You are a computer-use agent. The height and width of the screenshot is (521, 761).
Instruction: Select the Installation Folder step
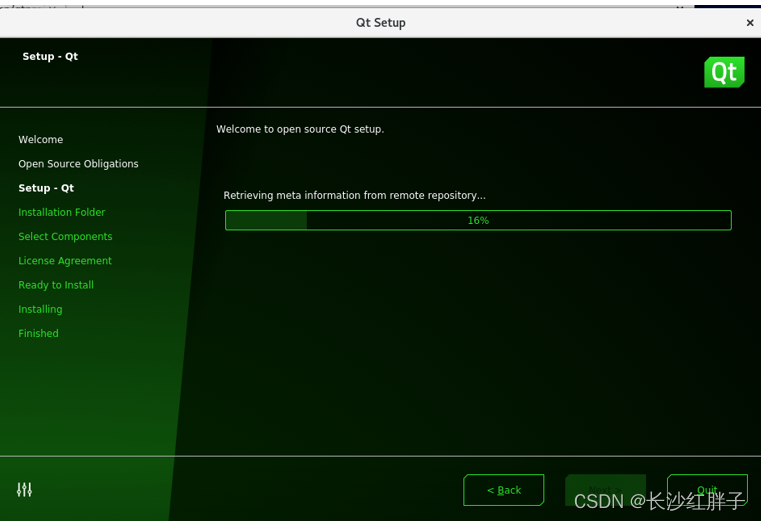pyautogui.click(x=62, y=212)
